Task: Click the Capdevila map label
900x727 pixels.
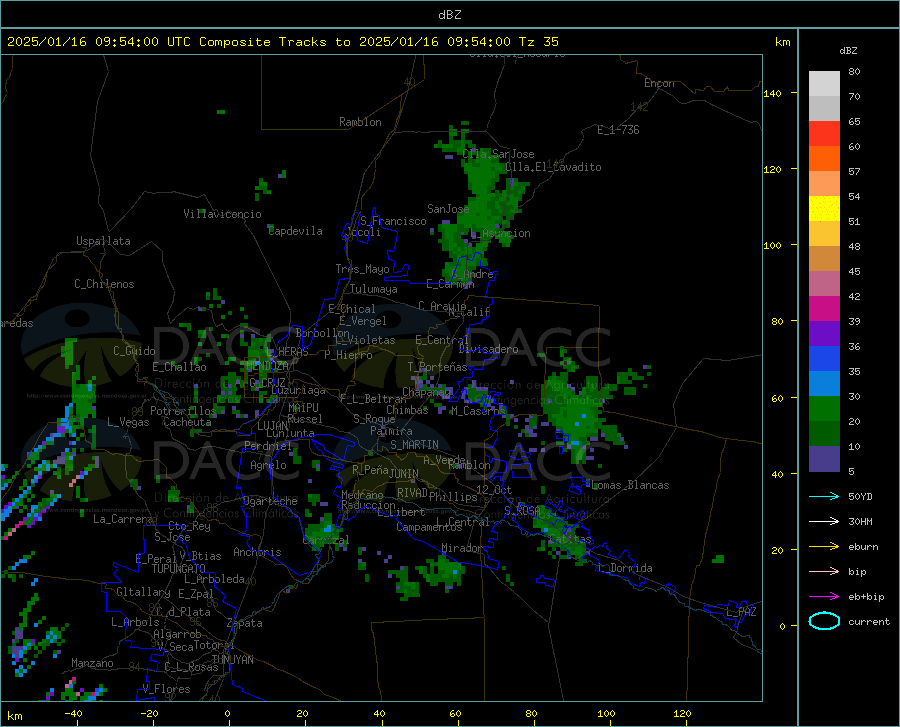Action: coord(296,231)
